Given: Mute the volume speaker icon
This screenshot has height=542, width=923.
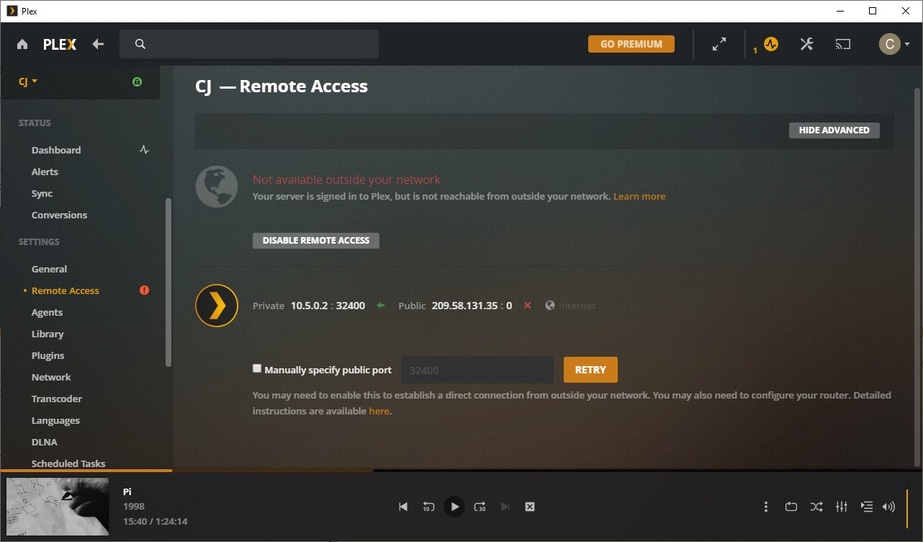Looking at the screenshot, I should [889, 507].
